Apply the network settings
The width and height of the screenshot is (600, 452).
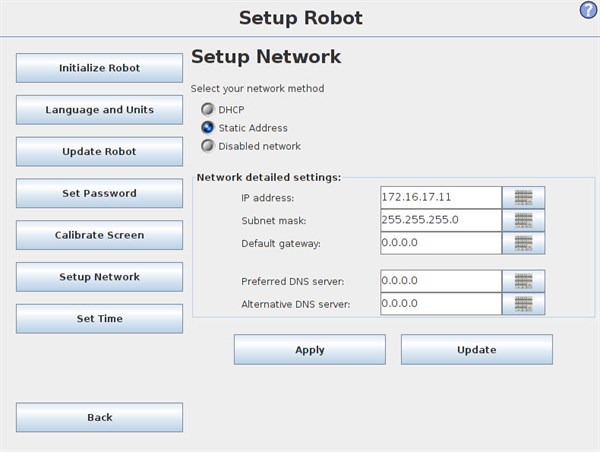coord(310,349)
